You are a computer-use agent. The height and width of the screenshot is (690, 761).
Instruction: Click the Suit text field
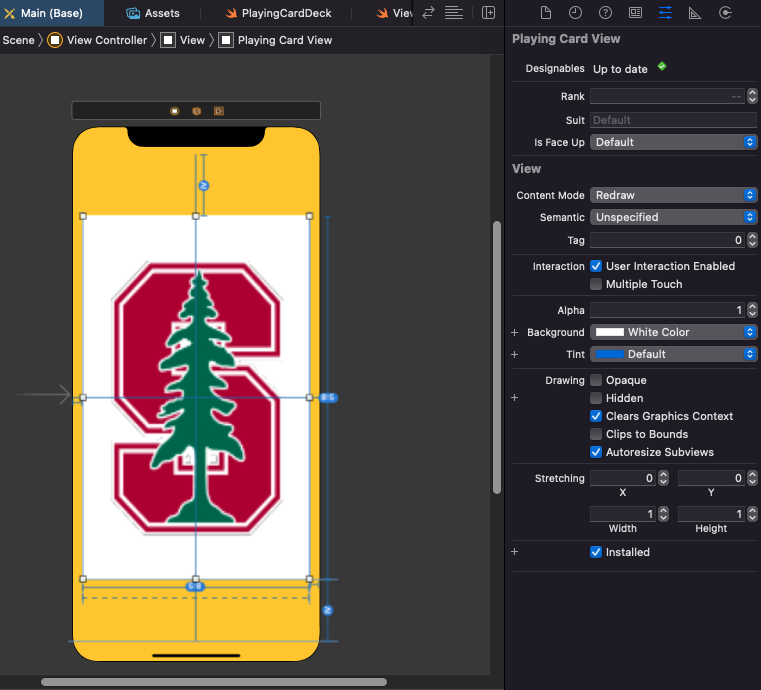[673, 120]
